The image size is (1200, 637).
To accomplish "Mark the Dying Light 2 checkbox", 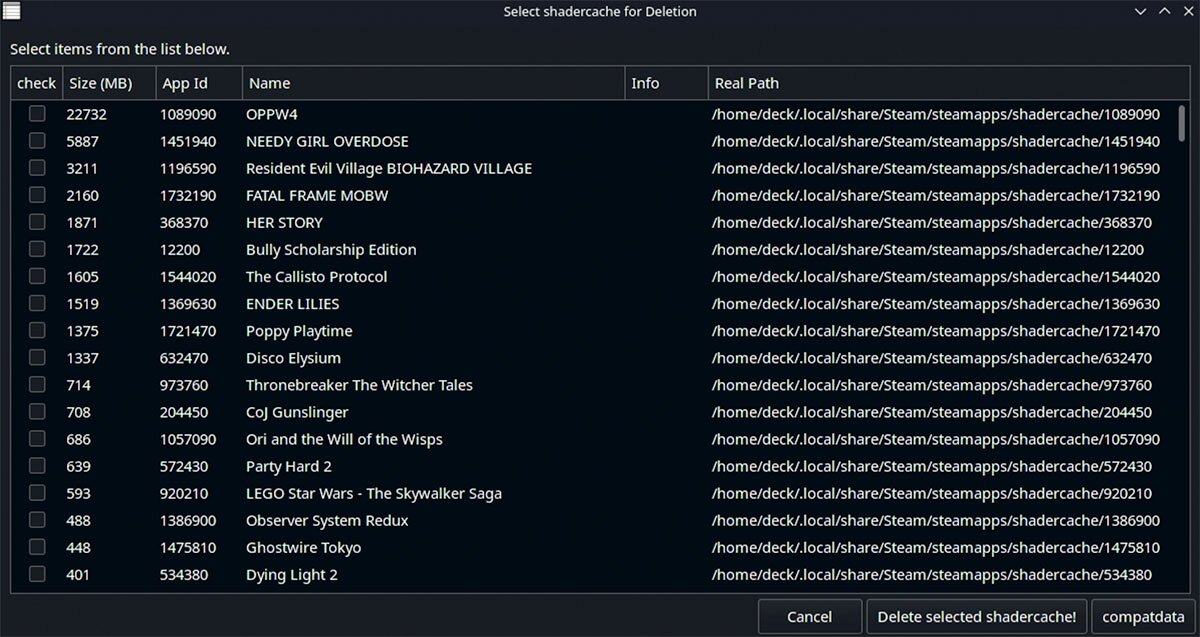I will tap(37, 574).
